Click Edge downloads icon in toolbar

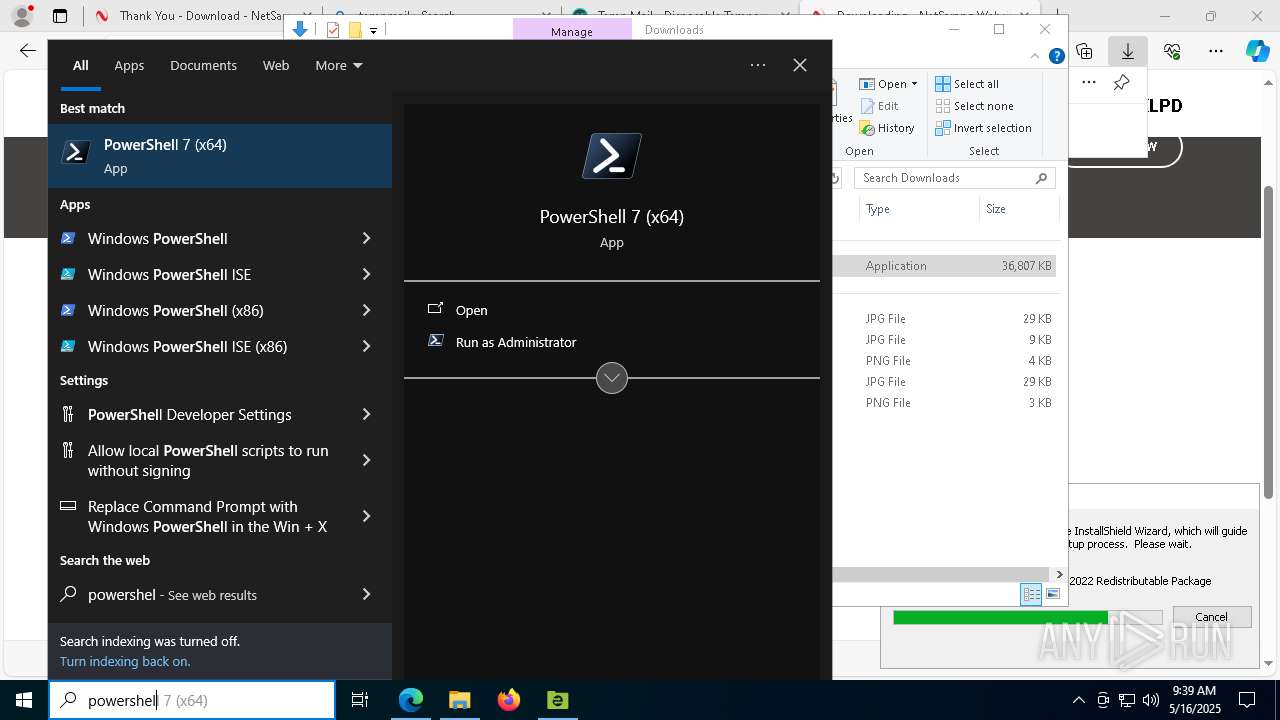point(1128,51)
